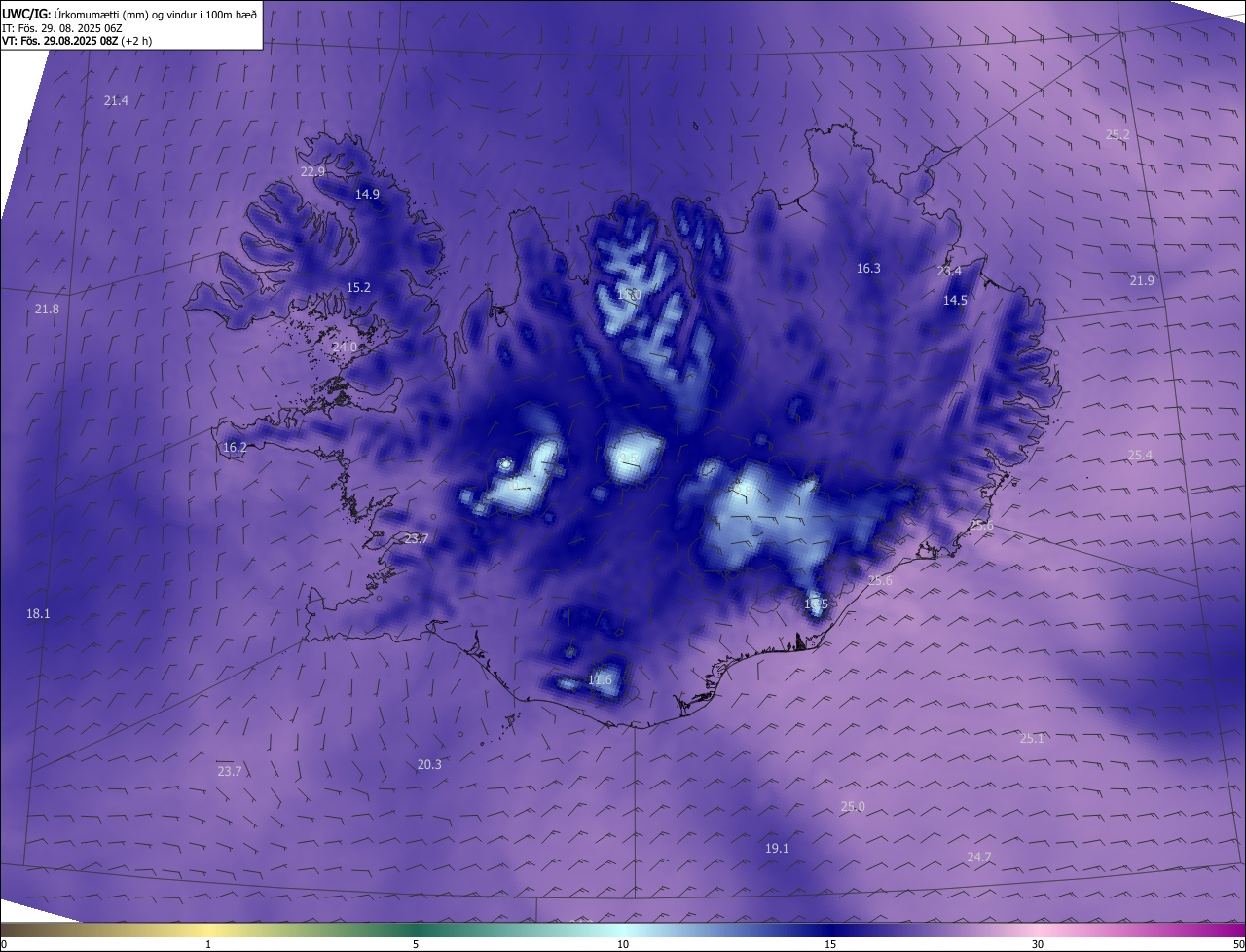Click the 15.2 value label
The height and width of the screenshot is (952, 1246).
358,287
